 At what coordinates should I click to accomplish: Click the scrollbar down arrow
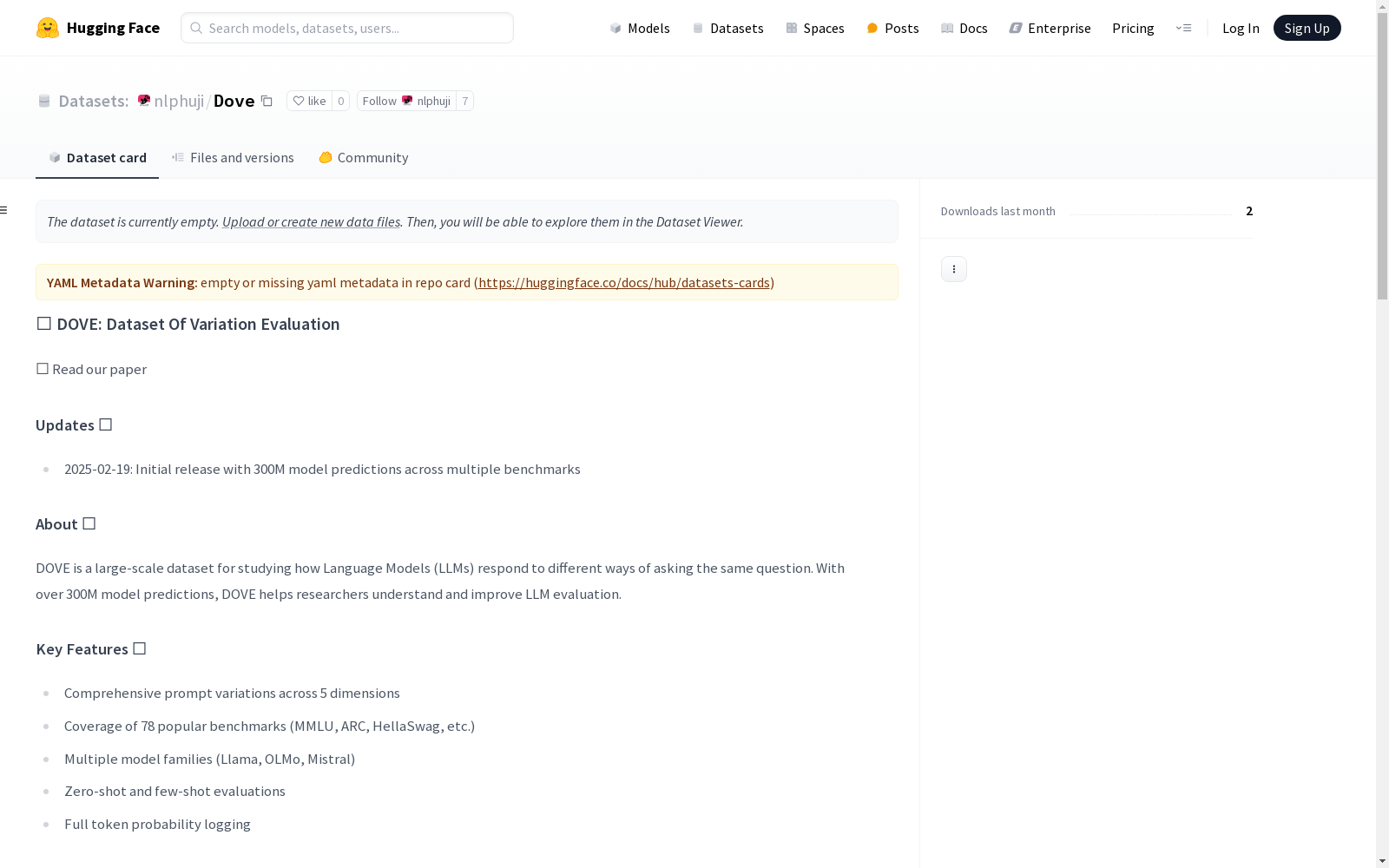[1382, 861]
